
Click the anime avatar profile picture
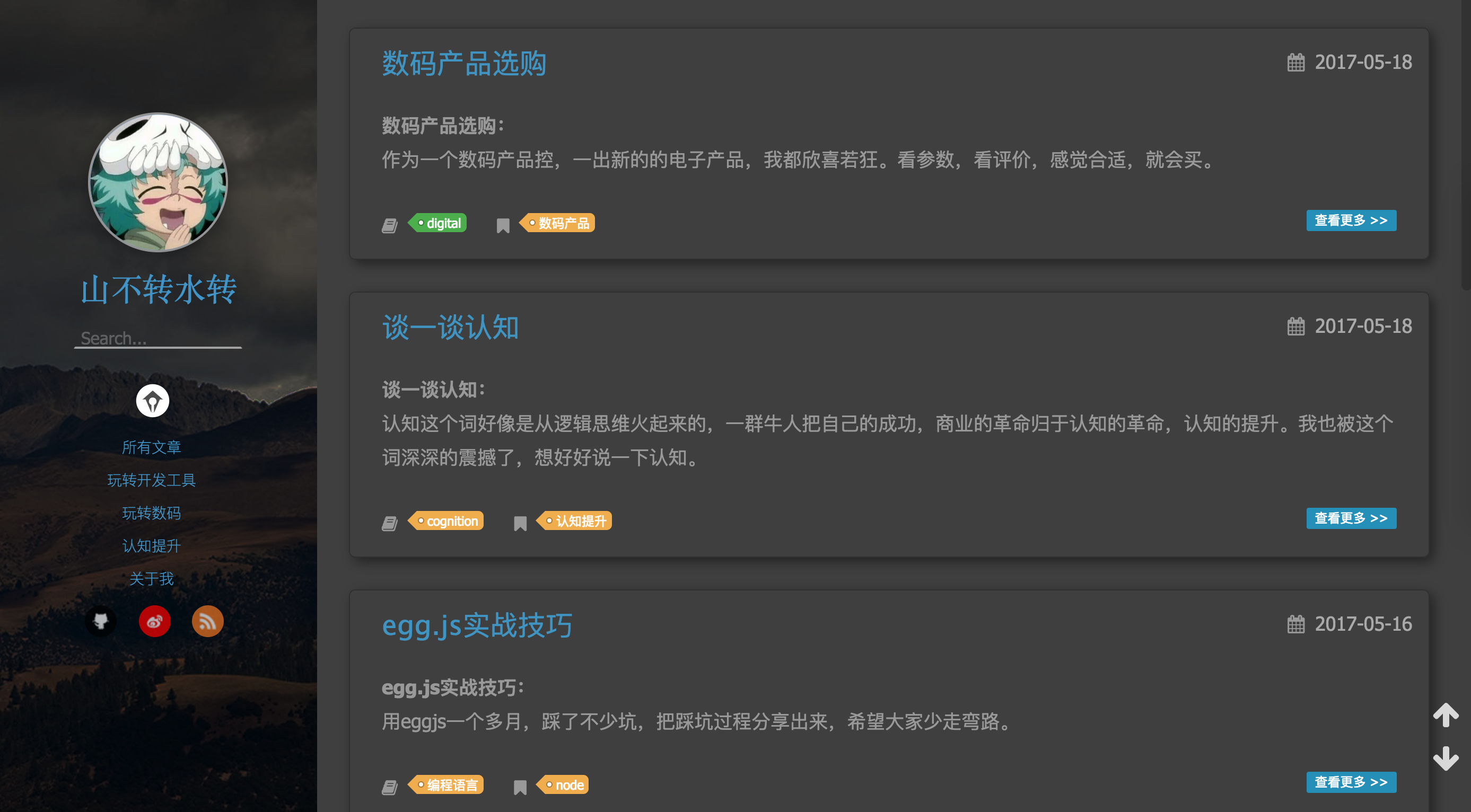tap(157, 182)
